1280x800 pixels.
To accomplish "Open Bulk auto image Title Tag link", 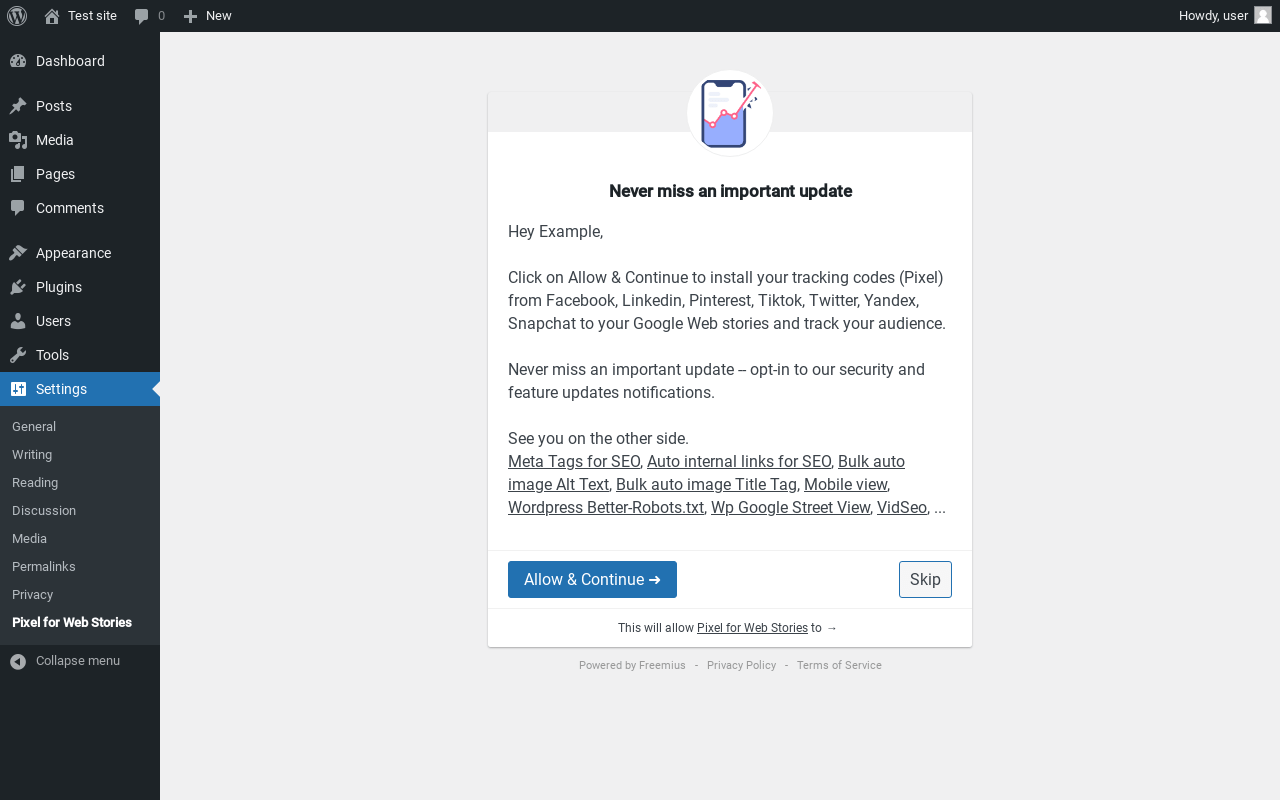I will [x=706, y=484].
